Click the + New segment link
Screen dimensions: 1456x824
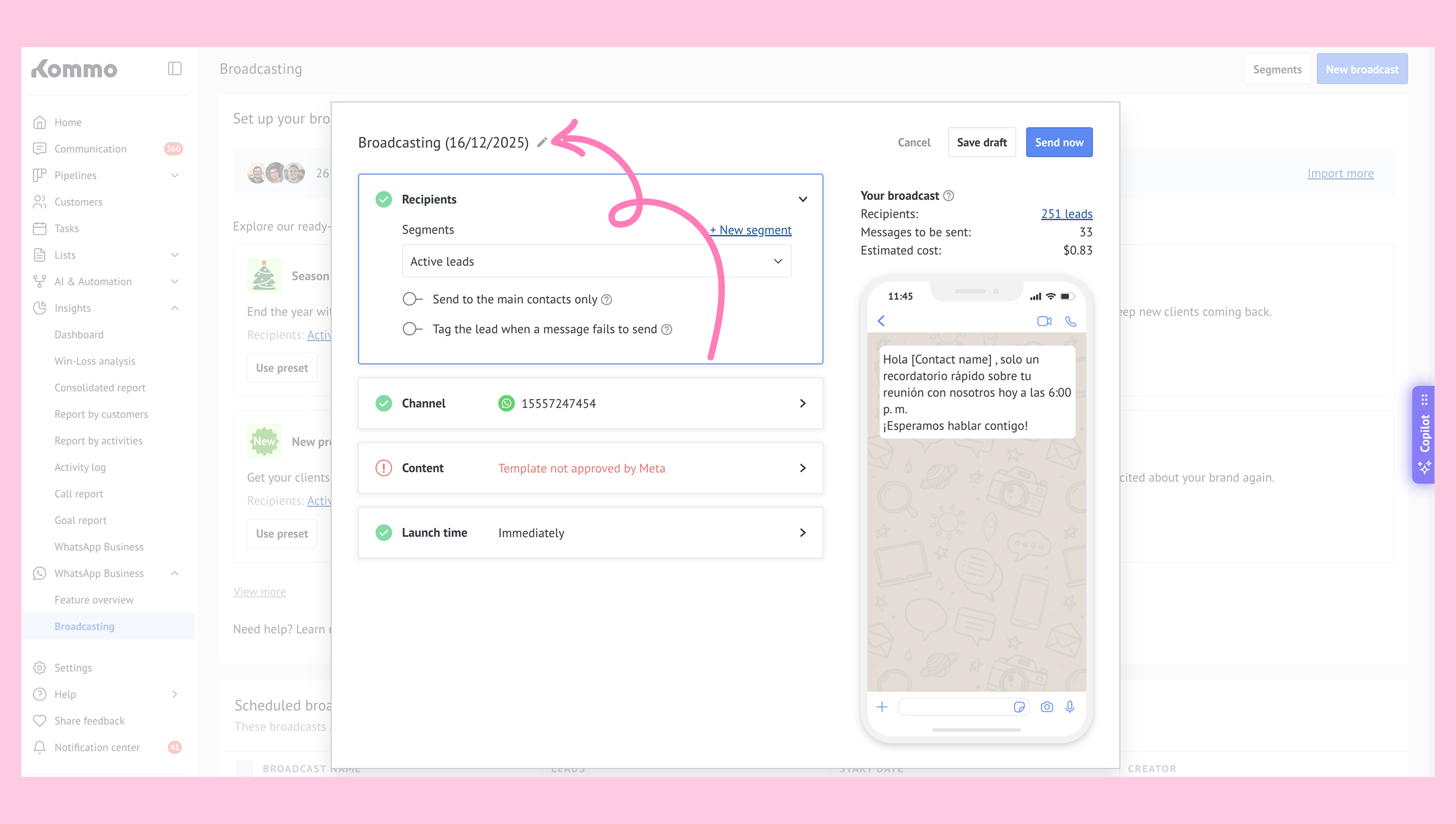[x=750, y=230]
